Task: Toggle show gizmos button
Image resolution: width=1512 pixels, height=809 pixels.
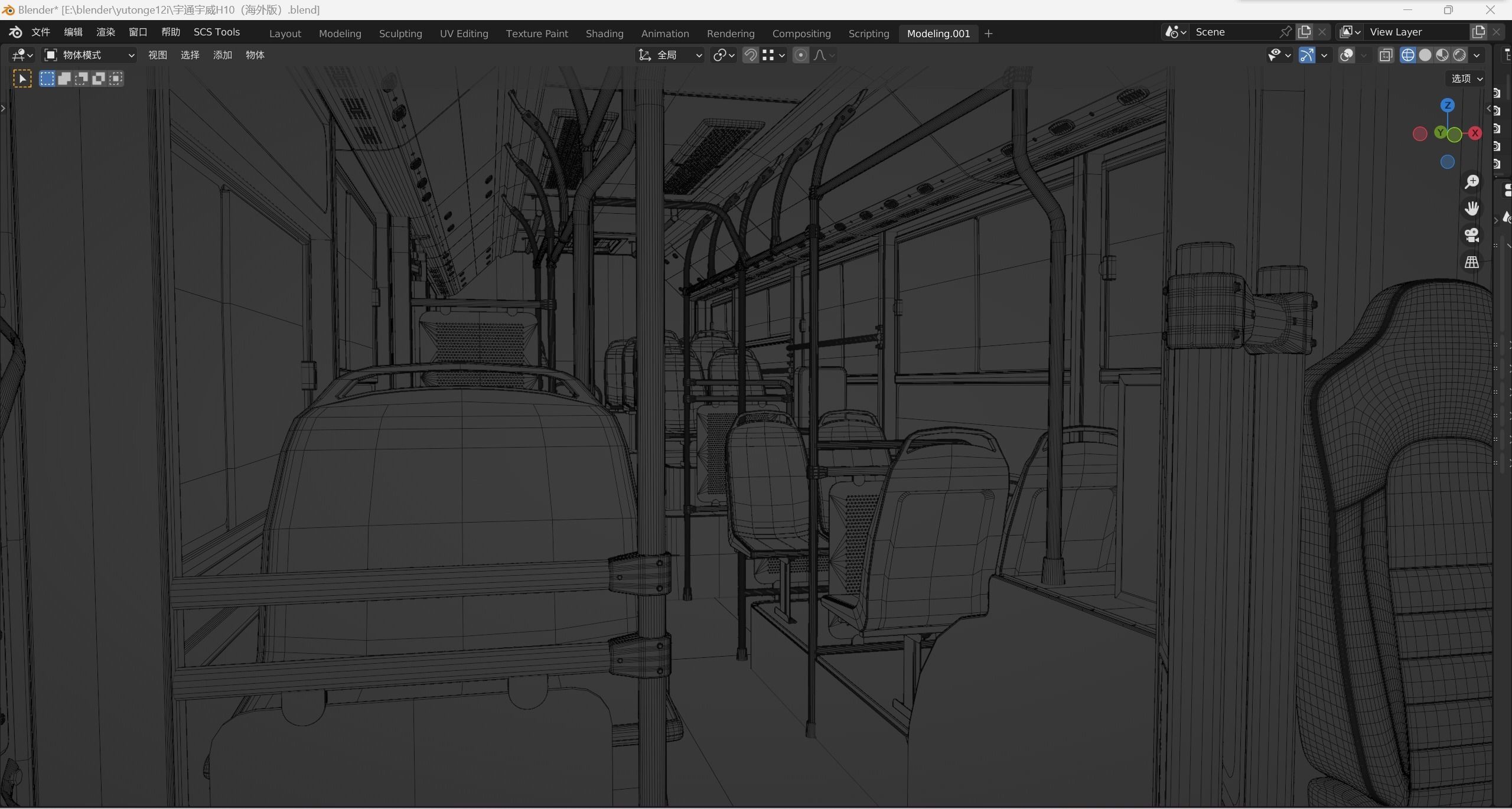Action: (x=1307, y=55)
